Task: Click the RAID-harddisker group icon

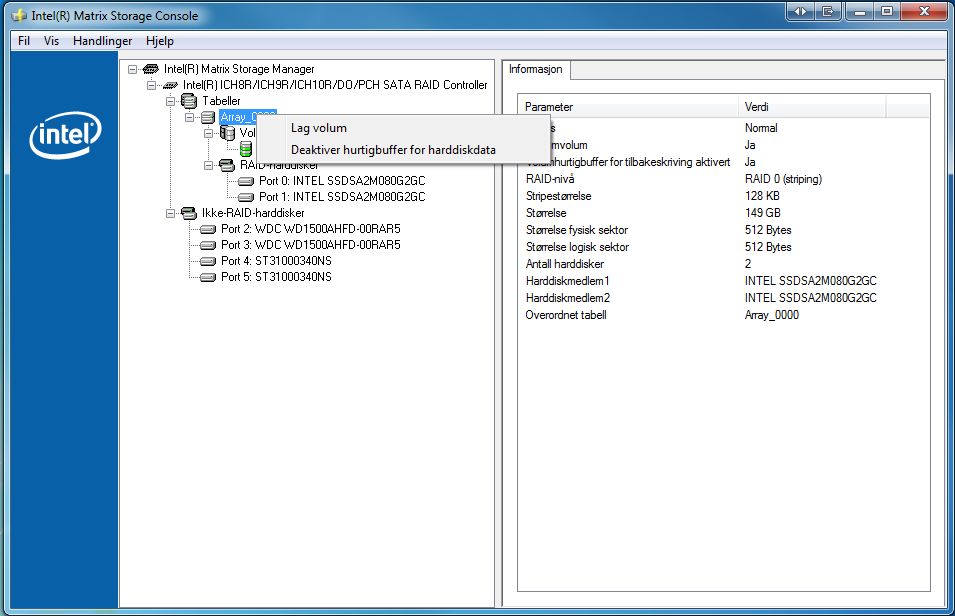Action: click(227, 165)
